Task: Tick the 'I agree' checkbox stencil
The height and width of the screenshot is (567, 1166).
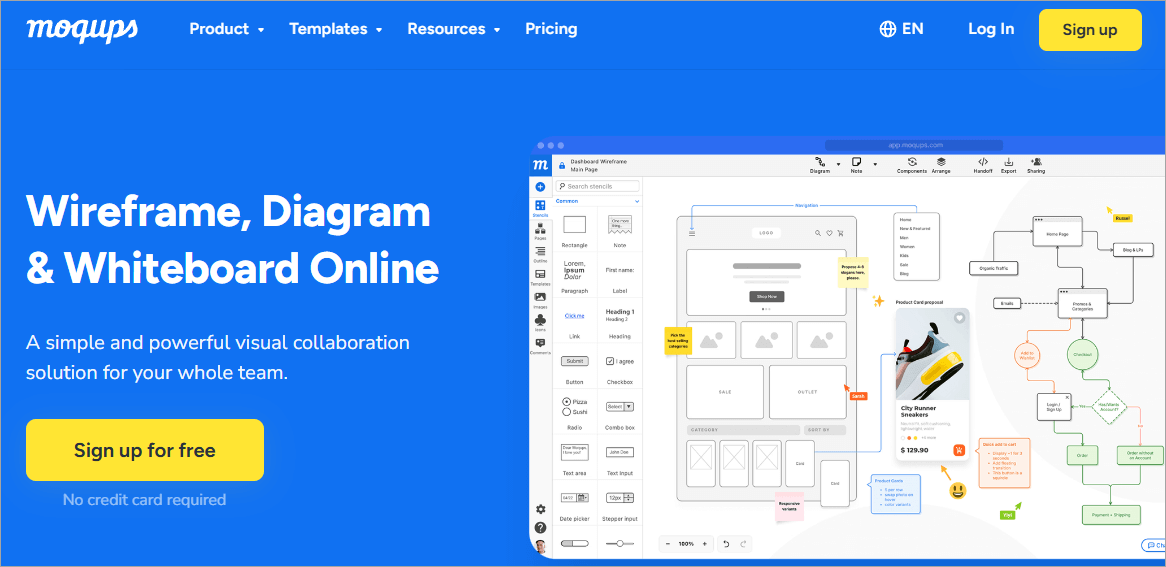Action: (x=611, y=361)
